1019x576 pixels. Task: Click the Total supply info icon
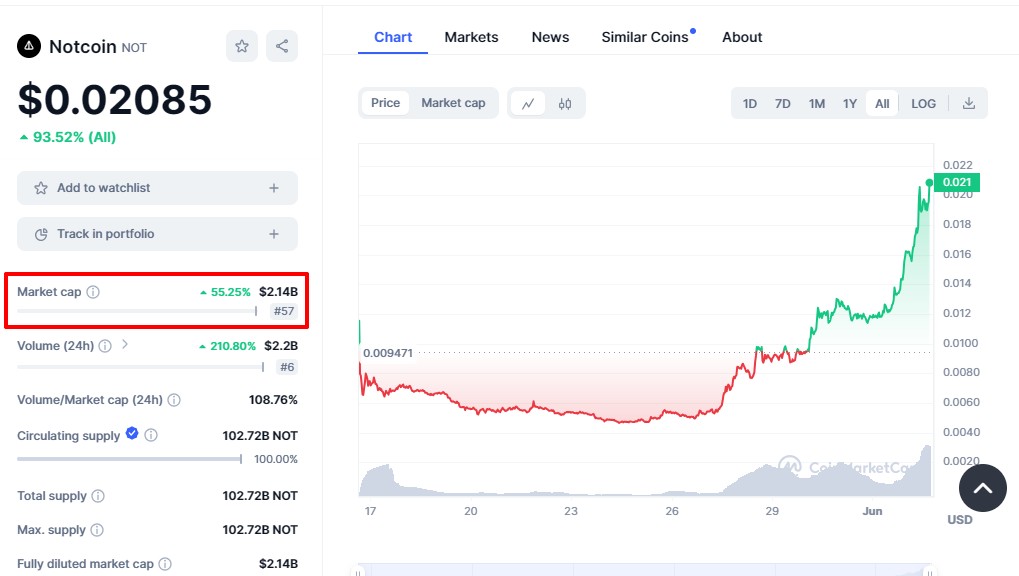tap(98, 496)
